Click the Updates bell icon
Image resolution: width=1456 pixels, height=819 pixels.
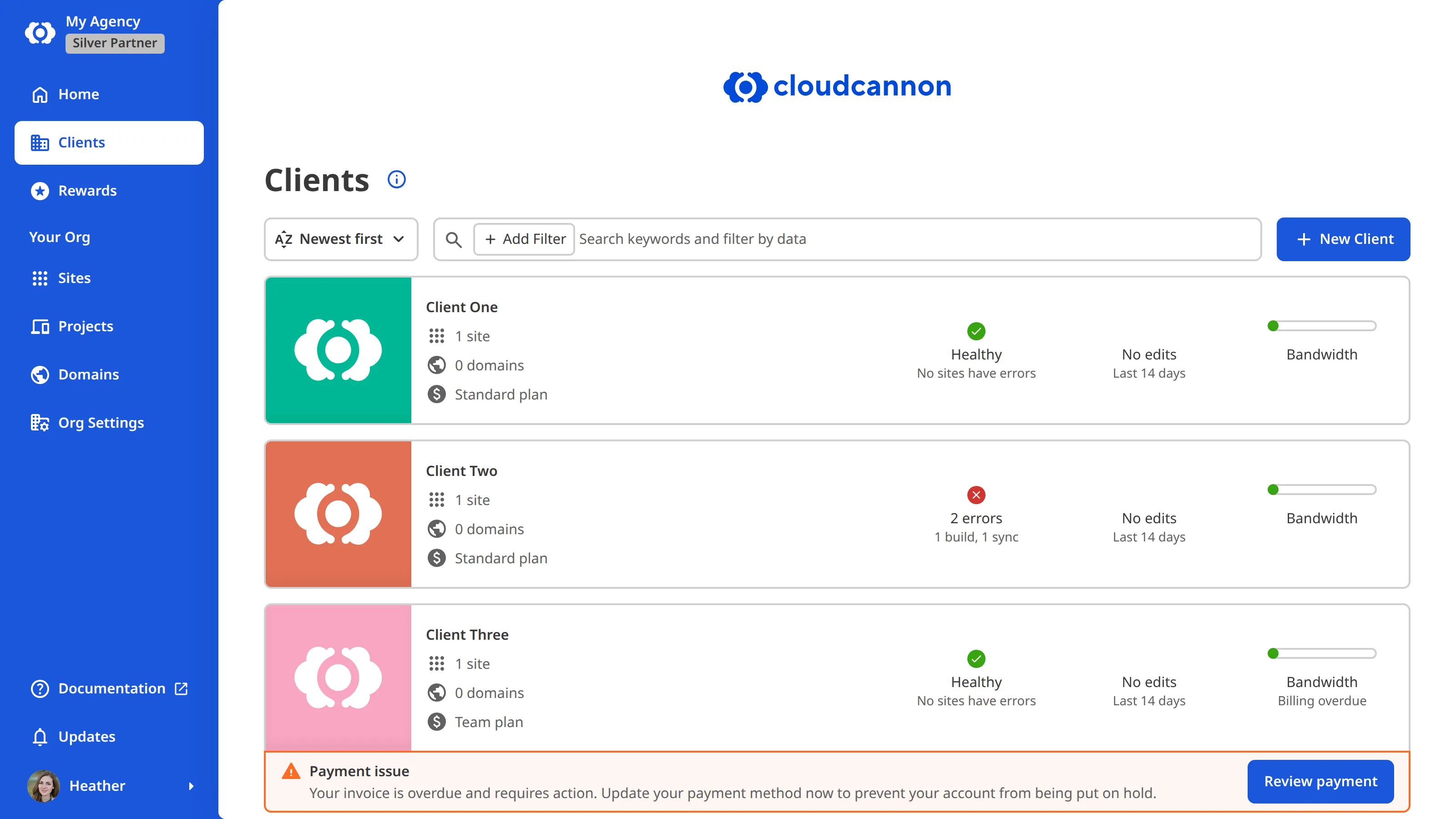click(40, 737)
